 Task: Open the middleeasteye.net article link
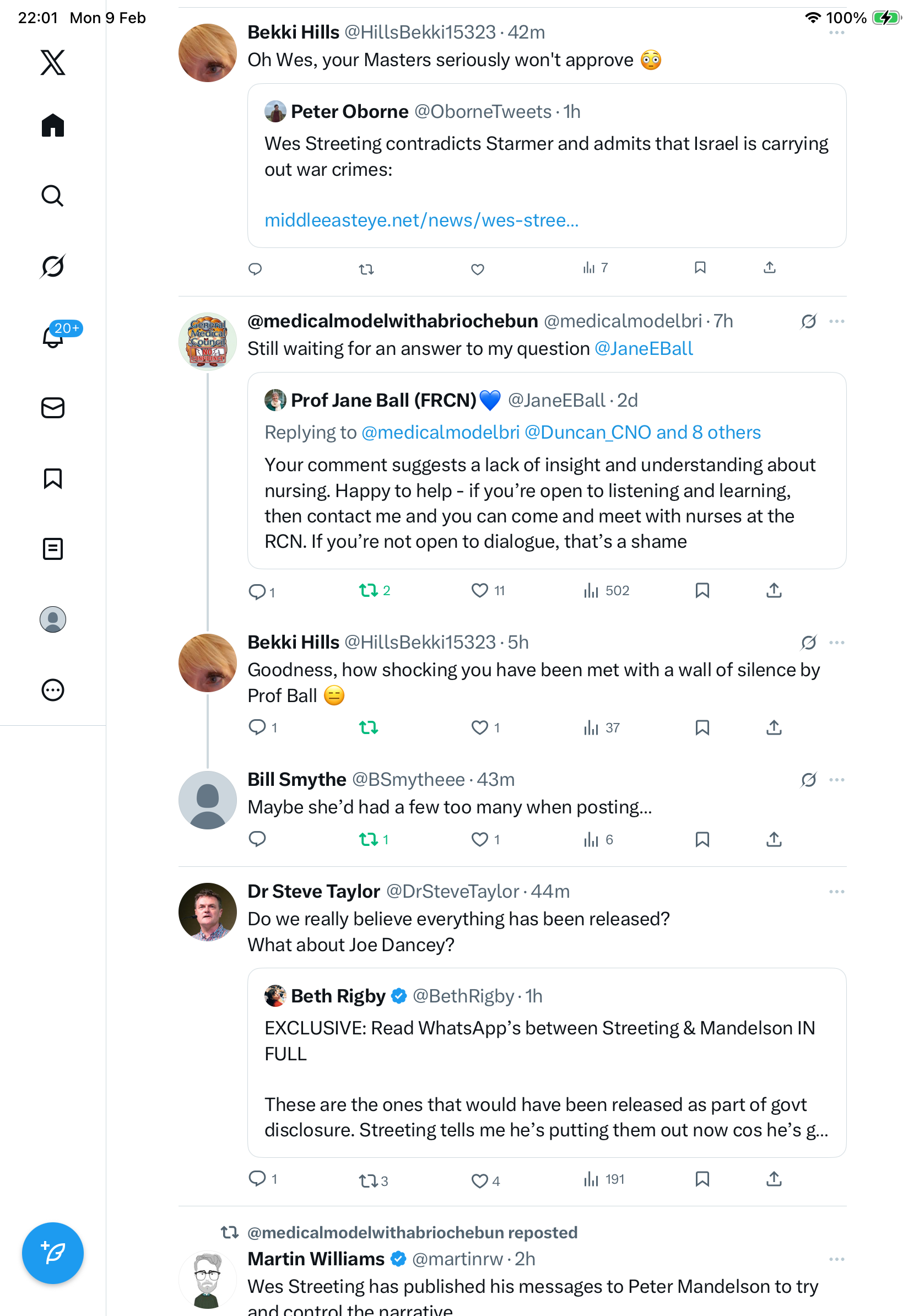[x=421, y=220]
